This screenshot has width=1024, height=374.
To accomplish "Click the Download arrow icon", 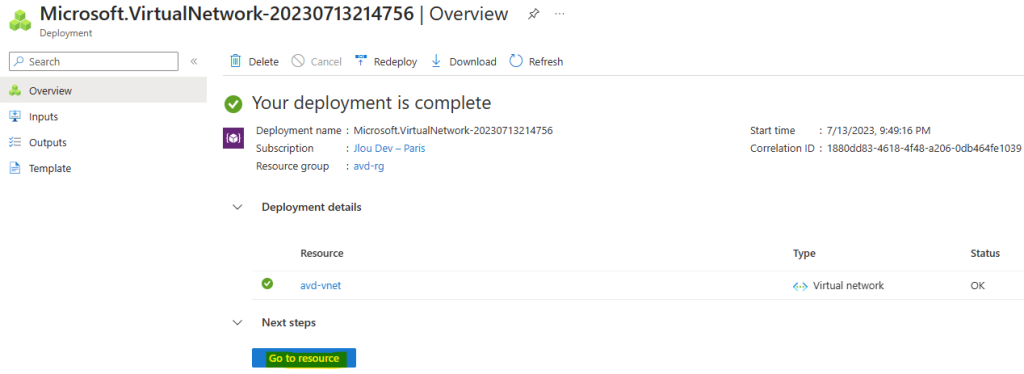I will [436, 61].
